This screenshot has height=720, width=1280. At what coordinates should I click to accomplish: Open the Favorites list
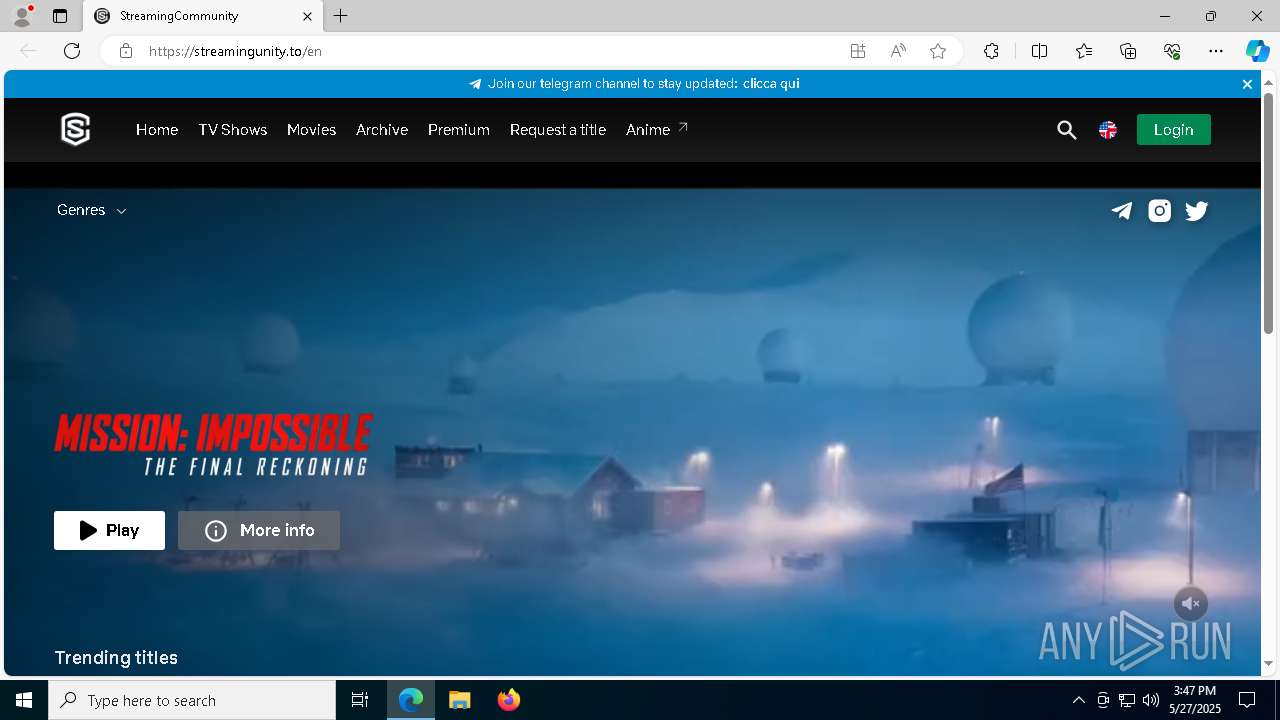(x=1084, y=51)
